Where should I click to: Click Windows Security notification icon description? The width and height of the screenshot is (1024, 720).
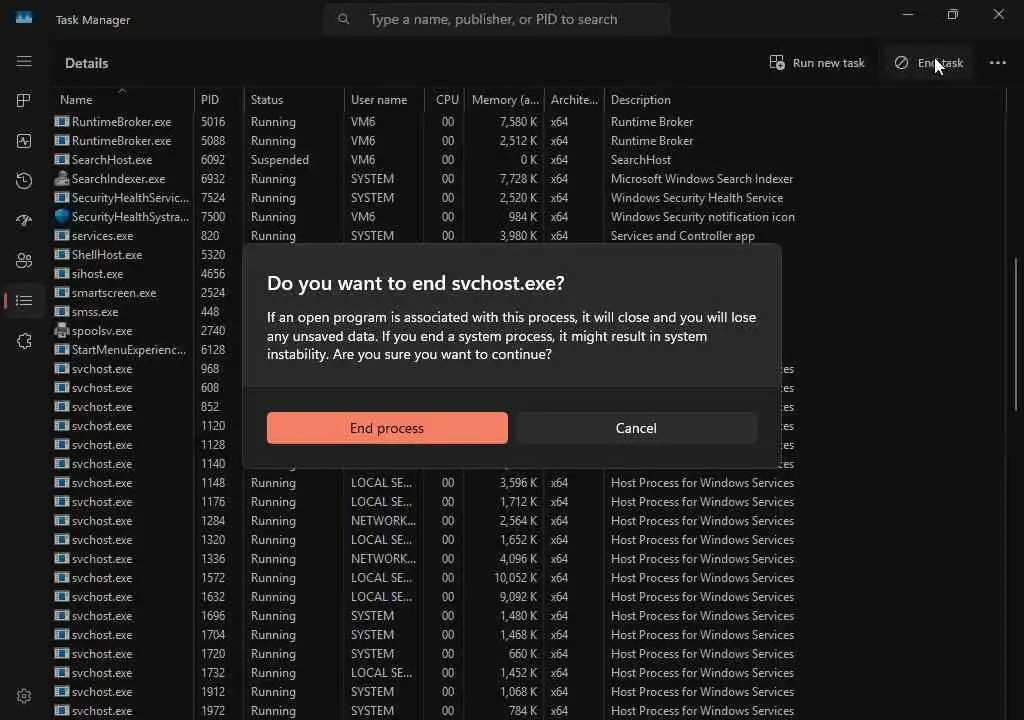click(703, 216)
